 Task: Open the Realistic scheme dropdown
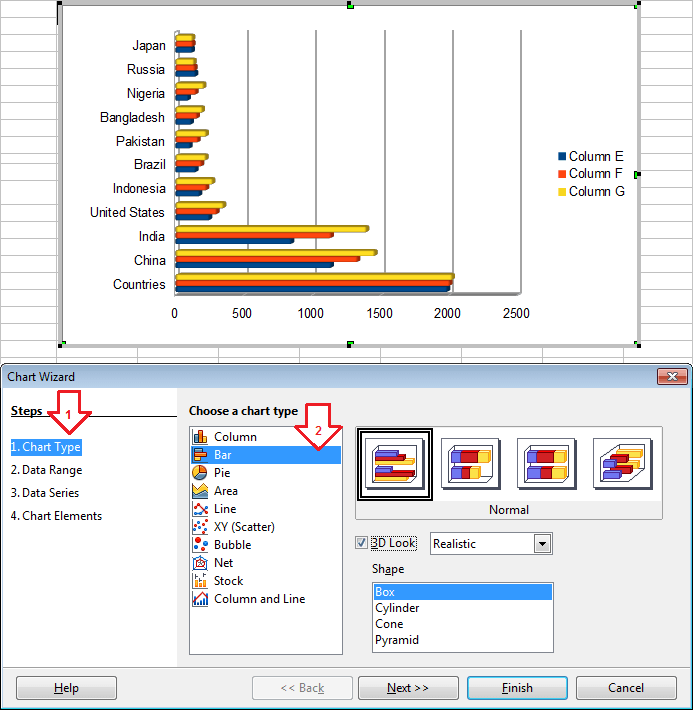pyautogui.click(x=542, y=544)
